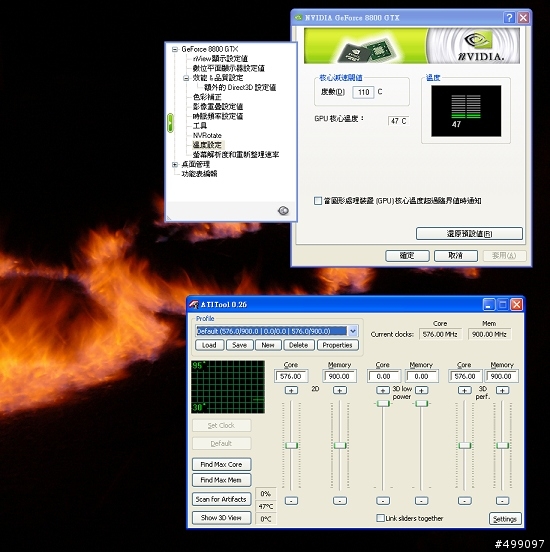The width and height of the screenshot is (550, 552).
Task: Click the 3D low power Core slider handle
Action: (x=383, y=403)
